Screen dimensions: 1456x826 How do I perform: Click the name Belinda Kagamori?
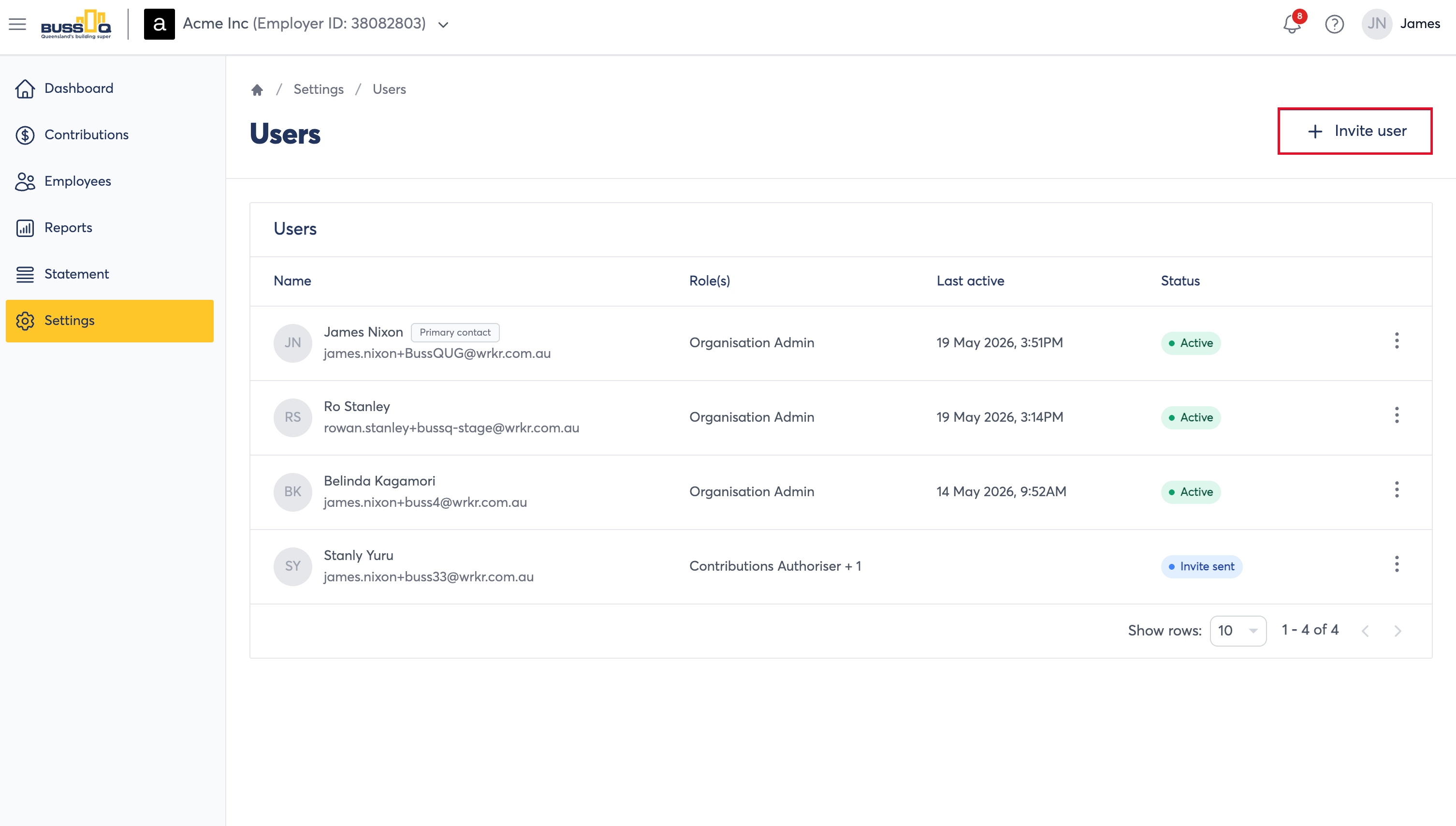click(379, 481)
